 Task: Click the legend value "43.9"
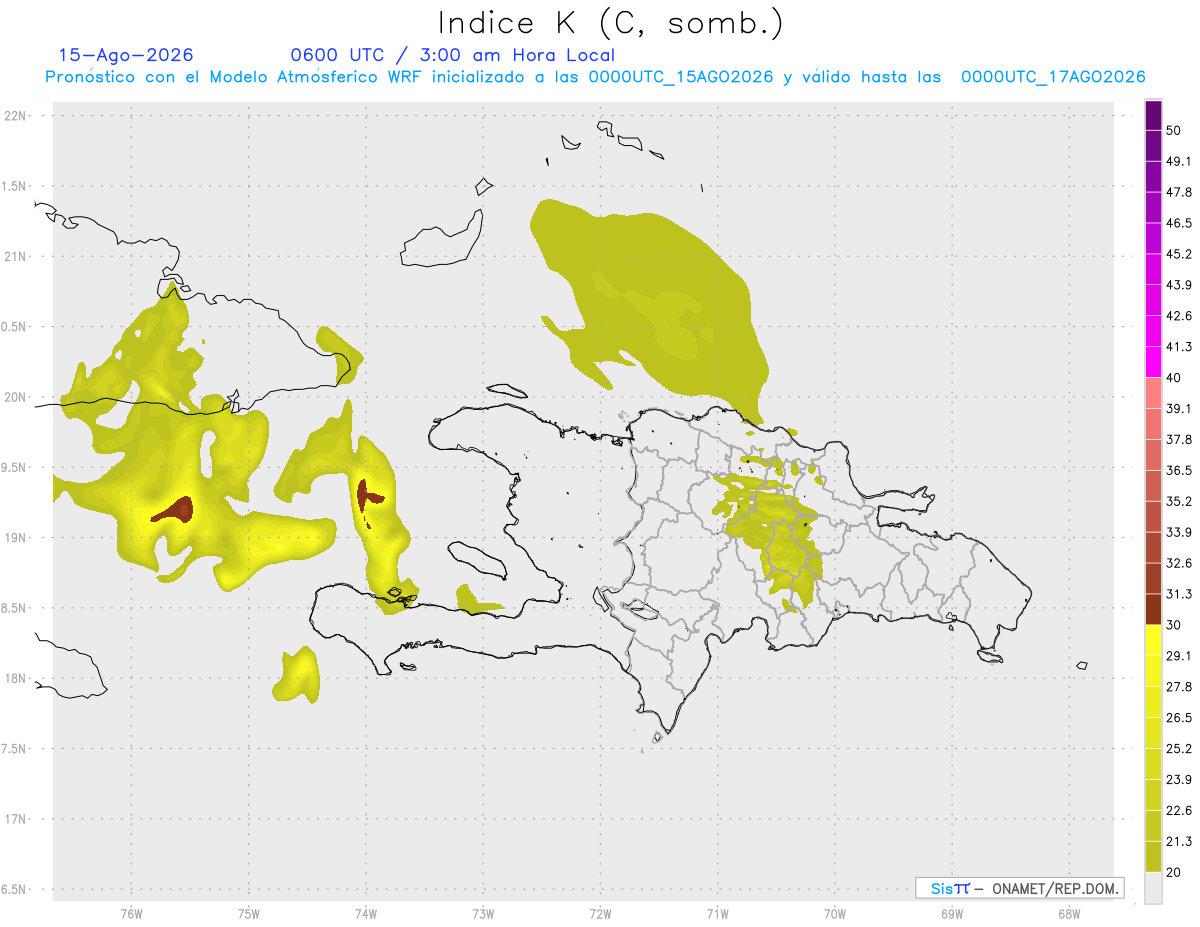[1179, 285]
